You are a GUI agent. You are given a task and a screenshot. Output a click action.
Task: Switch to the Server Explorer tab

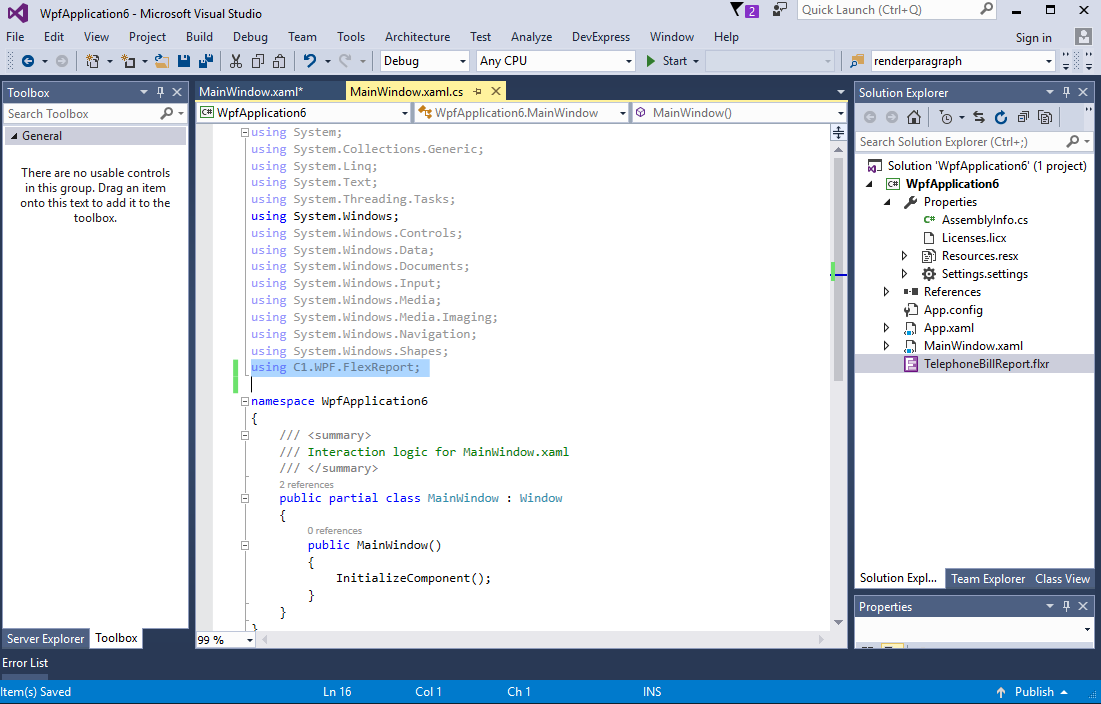coord(46,639)
